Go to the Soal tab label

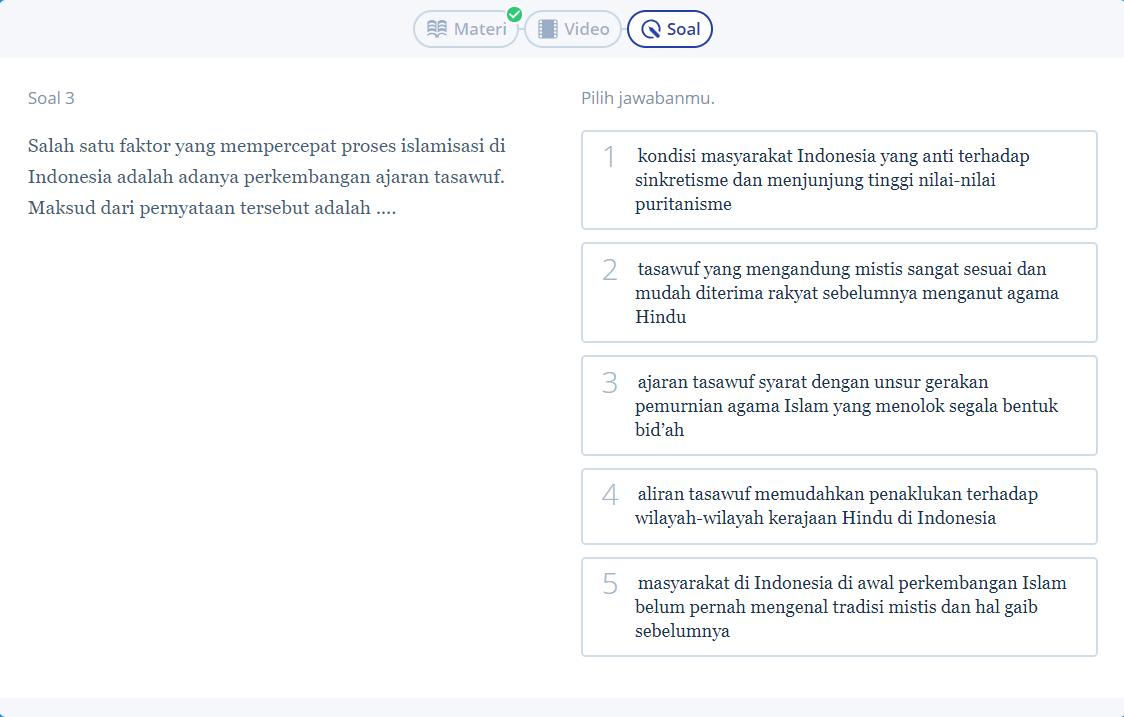pyautogui.click(x=684, y=29)
